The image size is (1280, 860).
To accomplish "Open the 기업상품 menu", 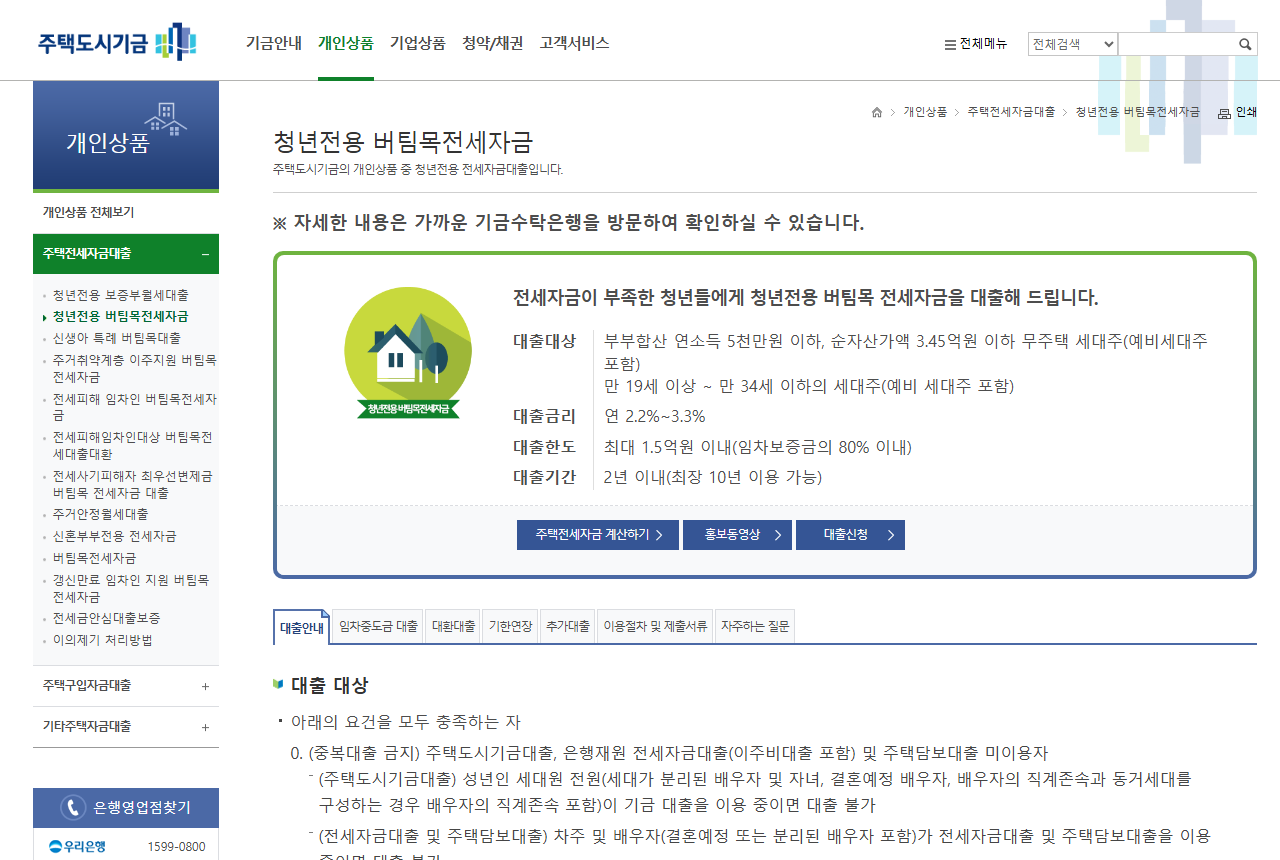I will (418, 43).
